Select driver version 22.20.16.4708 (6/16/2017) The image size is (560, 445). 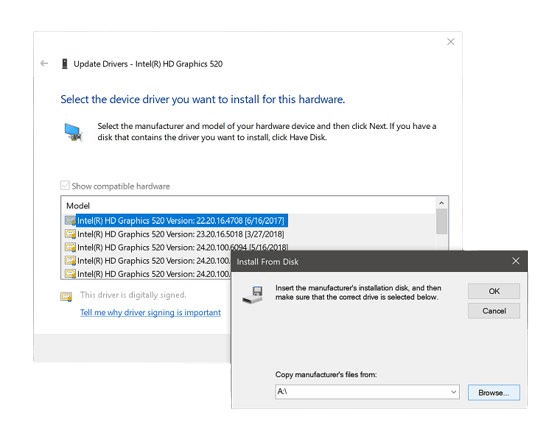point(181,220)
